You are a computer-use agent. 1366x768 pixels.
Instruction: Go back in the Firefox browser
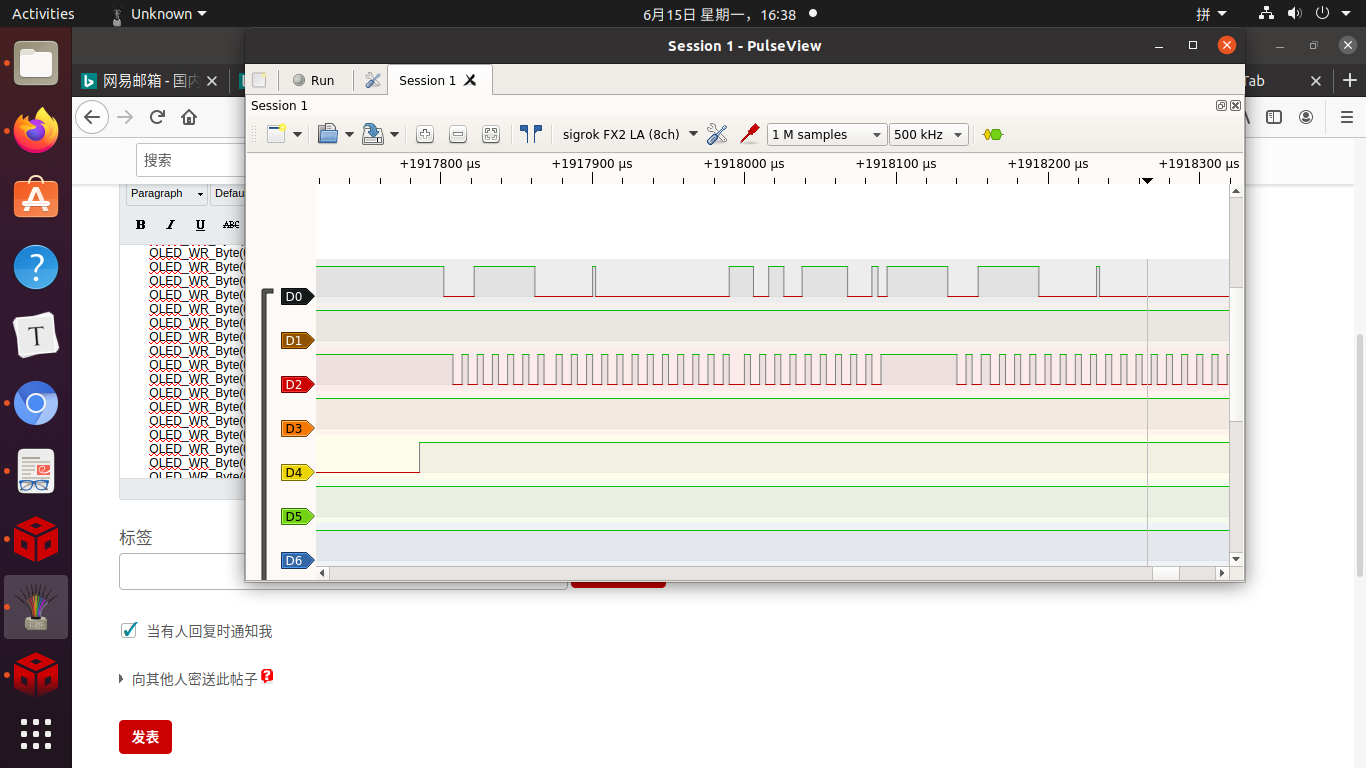pos(92,117)
